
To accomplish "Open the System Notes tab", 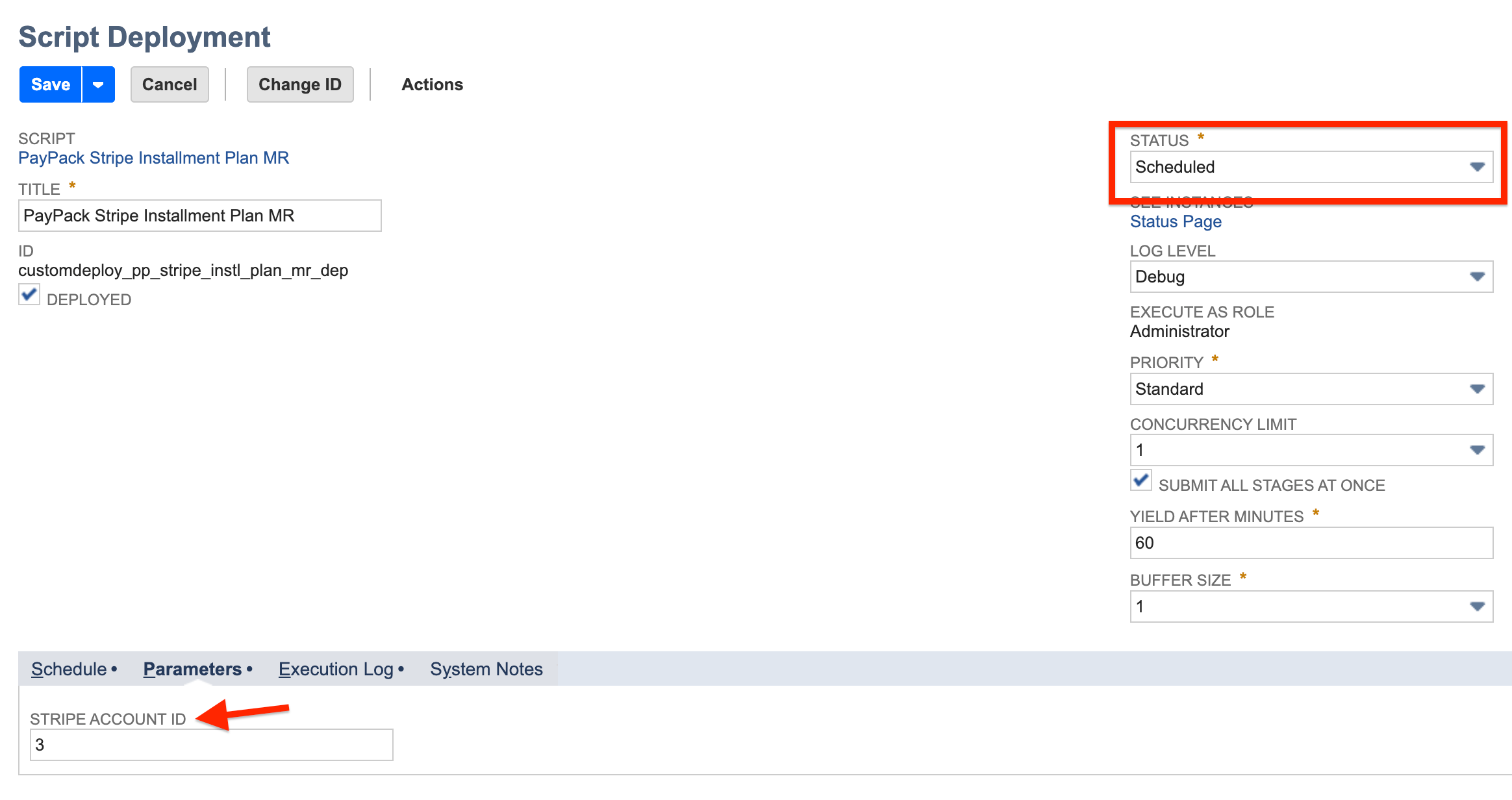I will coord(486,669).
